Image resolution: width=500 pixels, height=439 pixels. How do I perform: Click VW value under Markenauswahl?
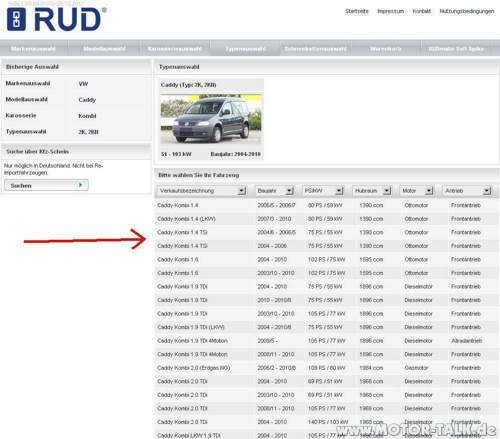(83, 84)
